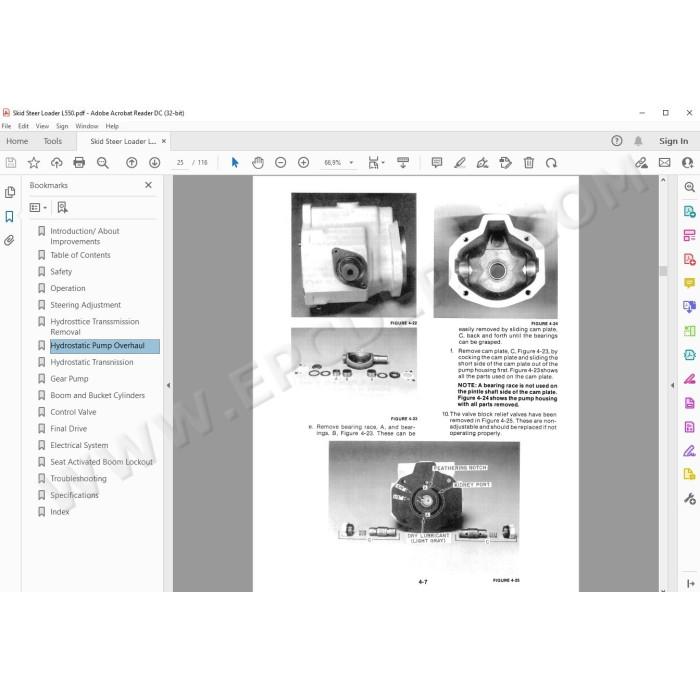Image resolution: width=700 pixels, height=700 pixels.
Task: Close the Bookmarks panel
Action: tap(148, 185)
